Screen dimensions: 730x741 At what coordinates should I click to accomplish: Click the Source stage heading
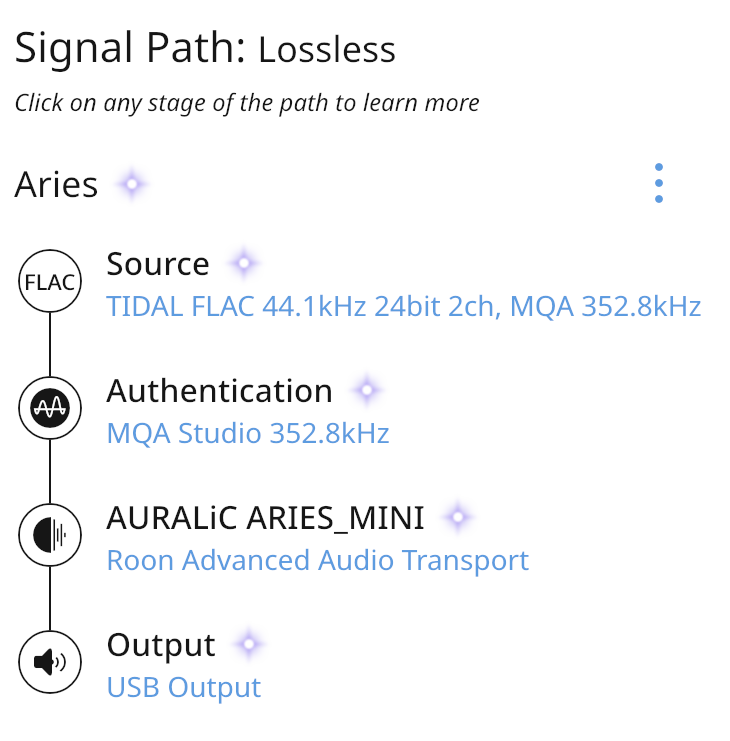point(158,264)
